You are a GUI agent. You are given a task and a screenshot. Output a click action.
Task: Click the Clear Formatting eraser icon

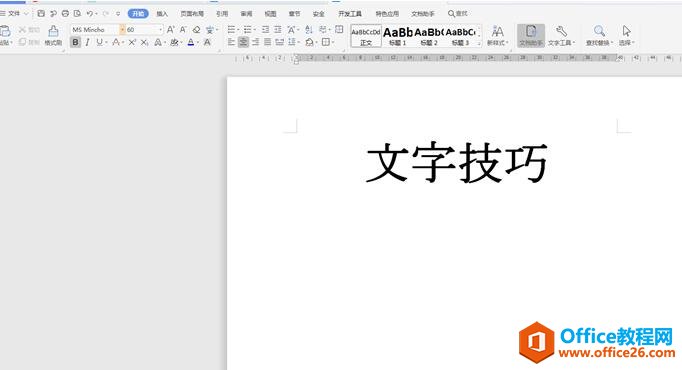(197, 29)
